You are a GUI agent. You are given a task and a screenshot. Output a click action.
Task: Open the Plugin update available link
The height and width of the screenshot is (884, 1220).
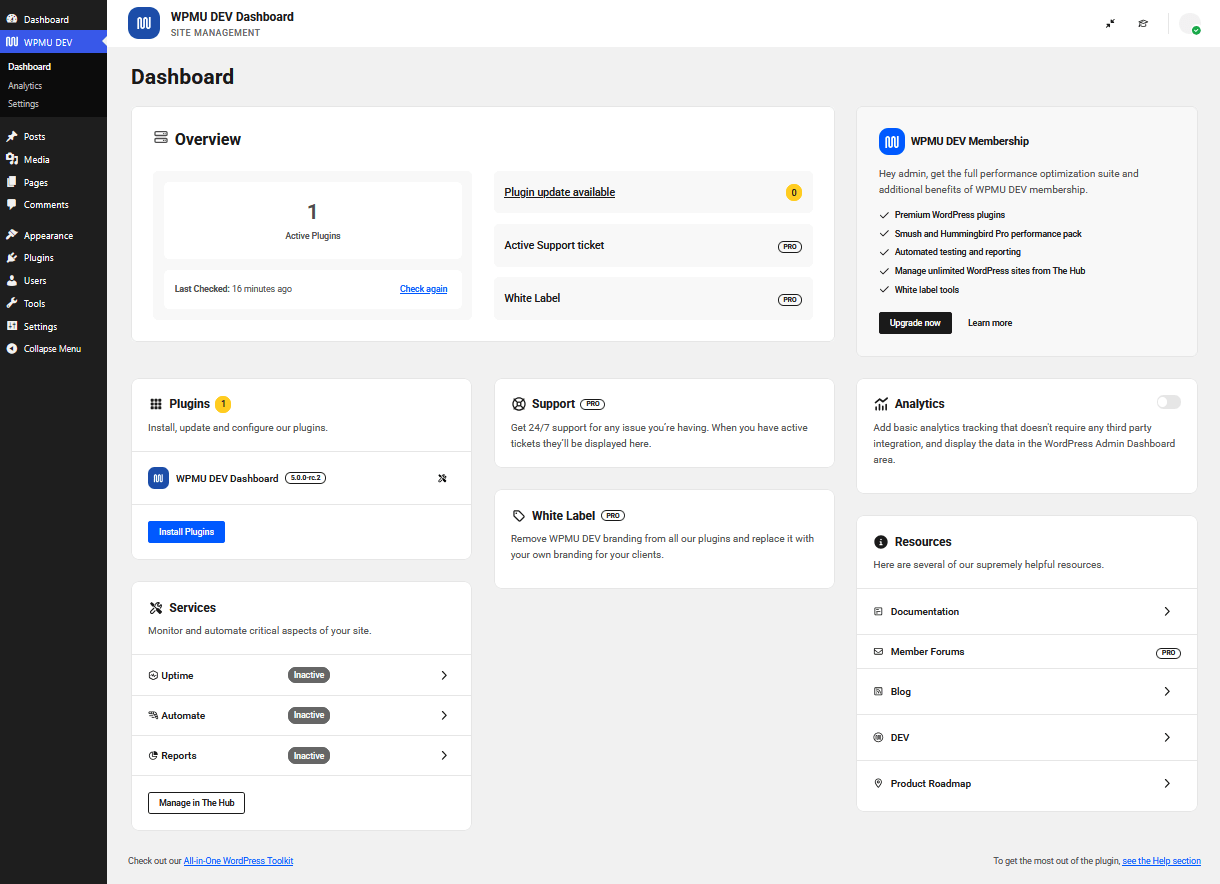click(x=560, y=192)
